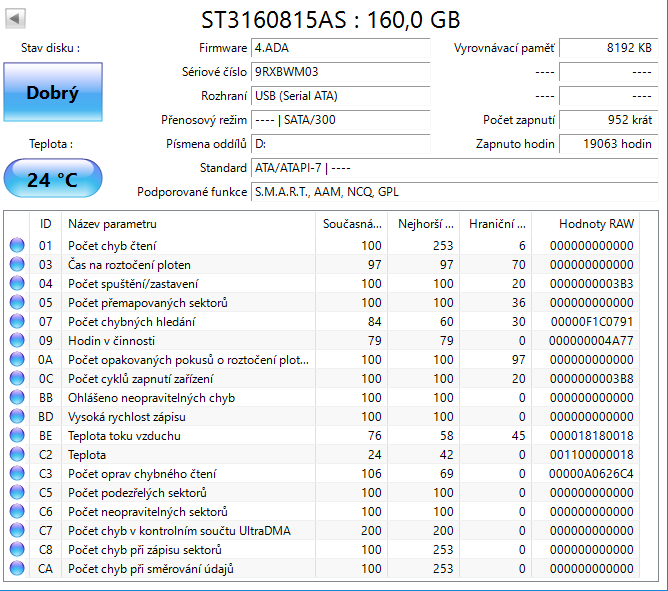Click RAW value 001100000018
The width and height of the screenshot is (668, 591).
pos(592,455)
